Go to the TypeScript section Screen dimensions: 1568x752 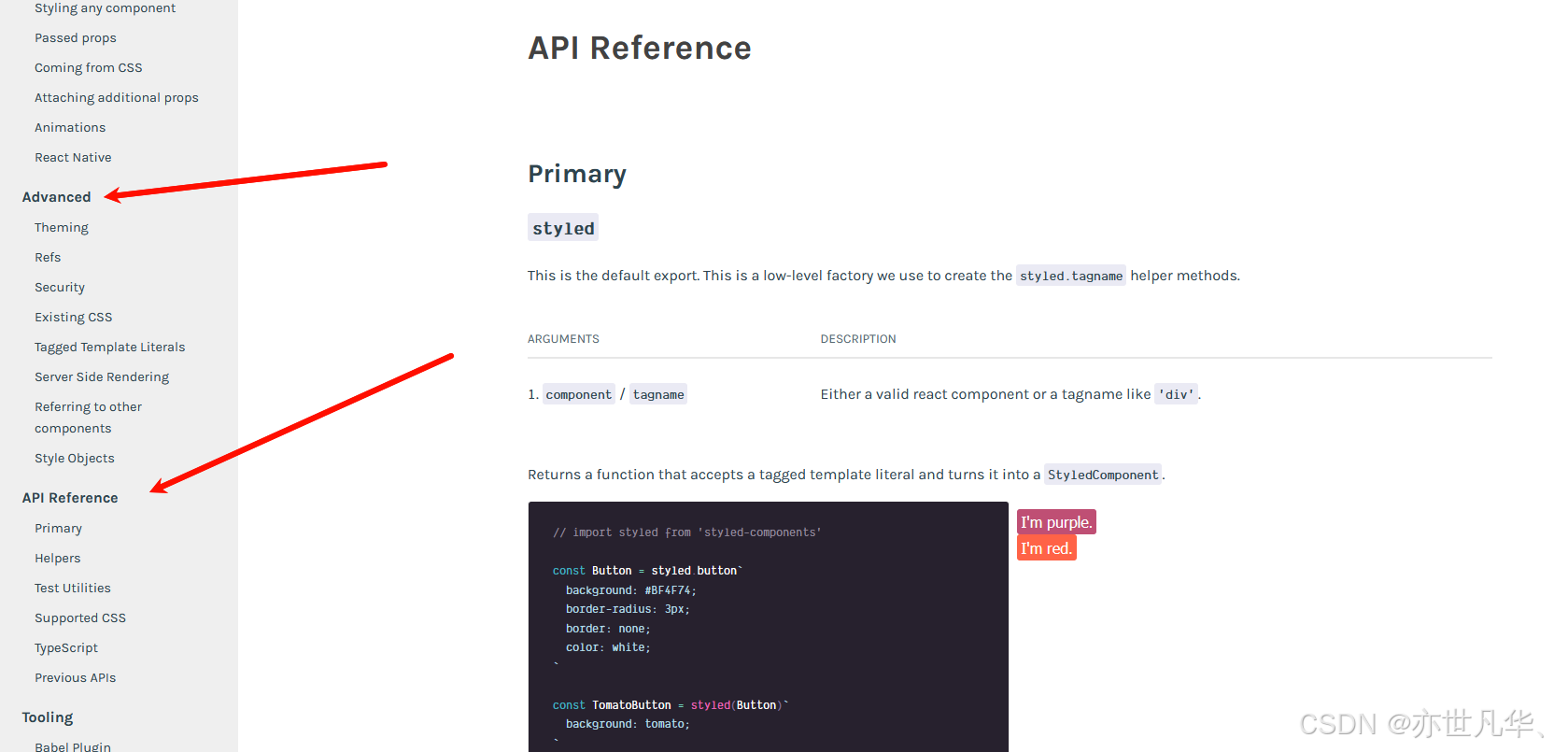click(x=66, y=648)
